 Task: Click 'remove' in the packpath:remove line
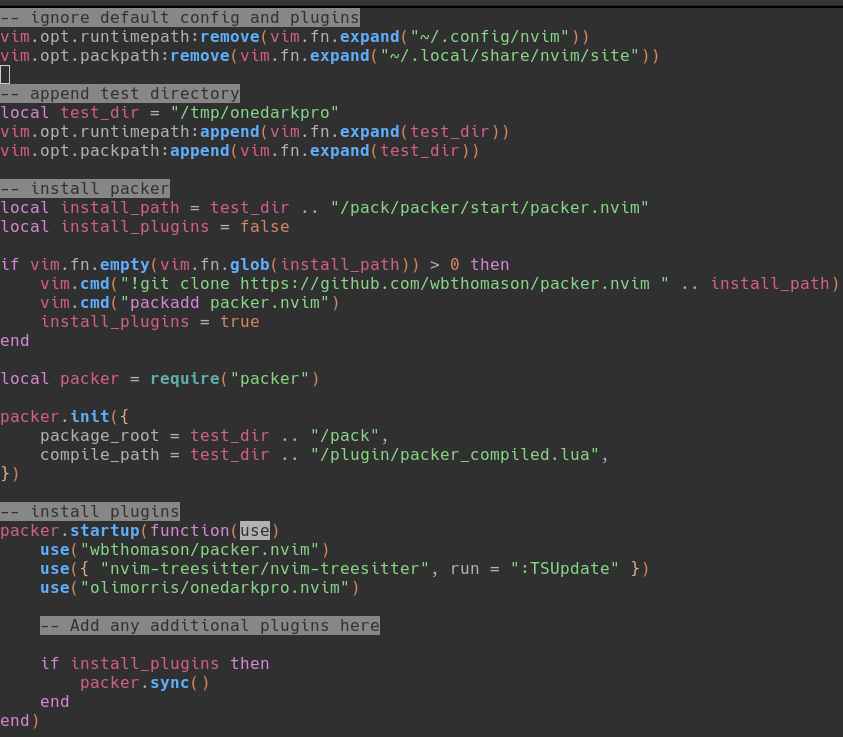pyautogui.click(x=200, y=55)
